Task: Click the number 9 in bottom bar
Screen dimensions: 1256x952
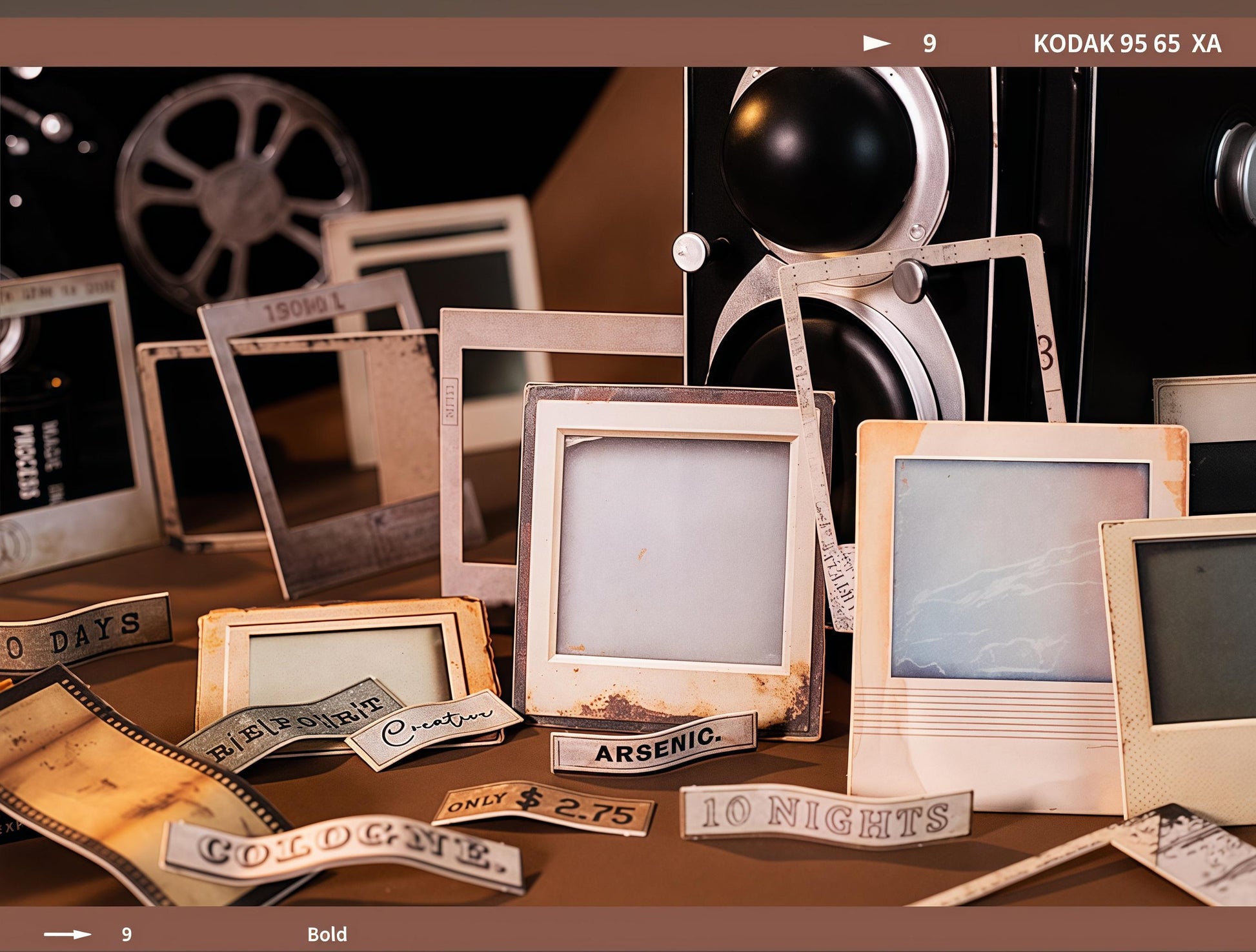Action: click(127, 934)
